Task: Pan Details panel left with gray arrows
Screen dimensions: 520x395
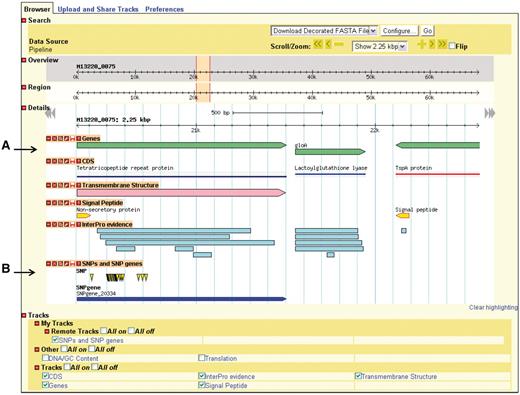Action: (50, 114)
